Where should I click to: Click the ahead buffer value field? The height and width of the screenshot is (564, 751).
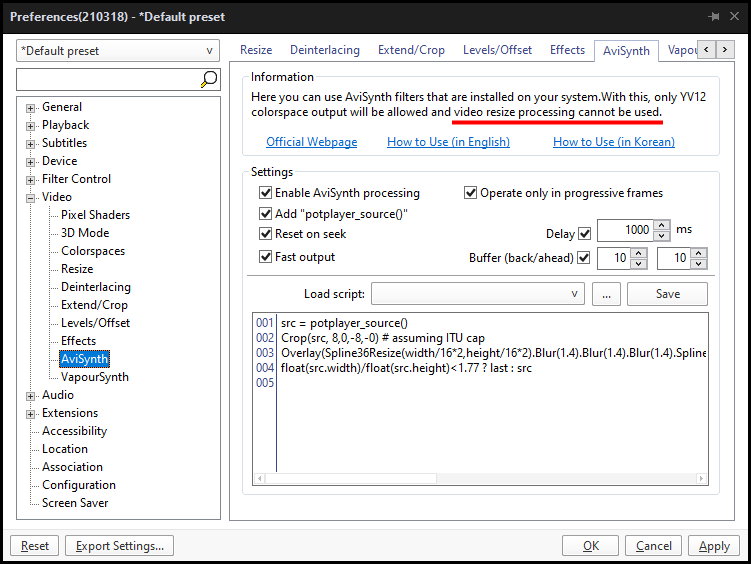[674, 259]
